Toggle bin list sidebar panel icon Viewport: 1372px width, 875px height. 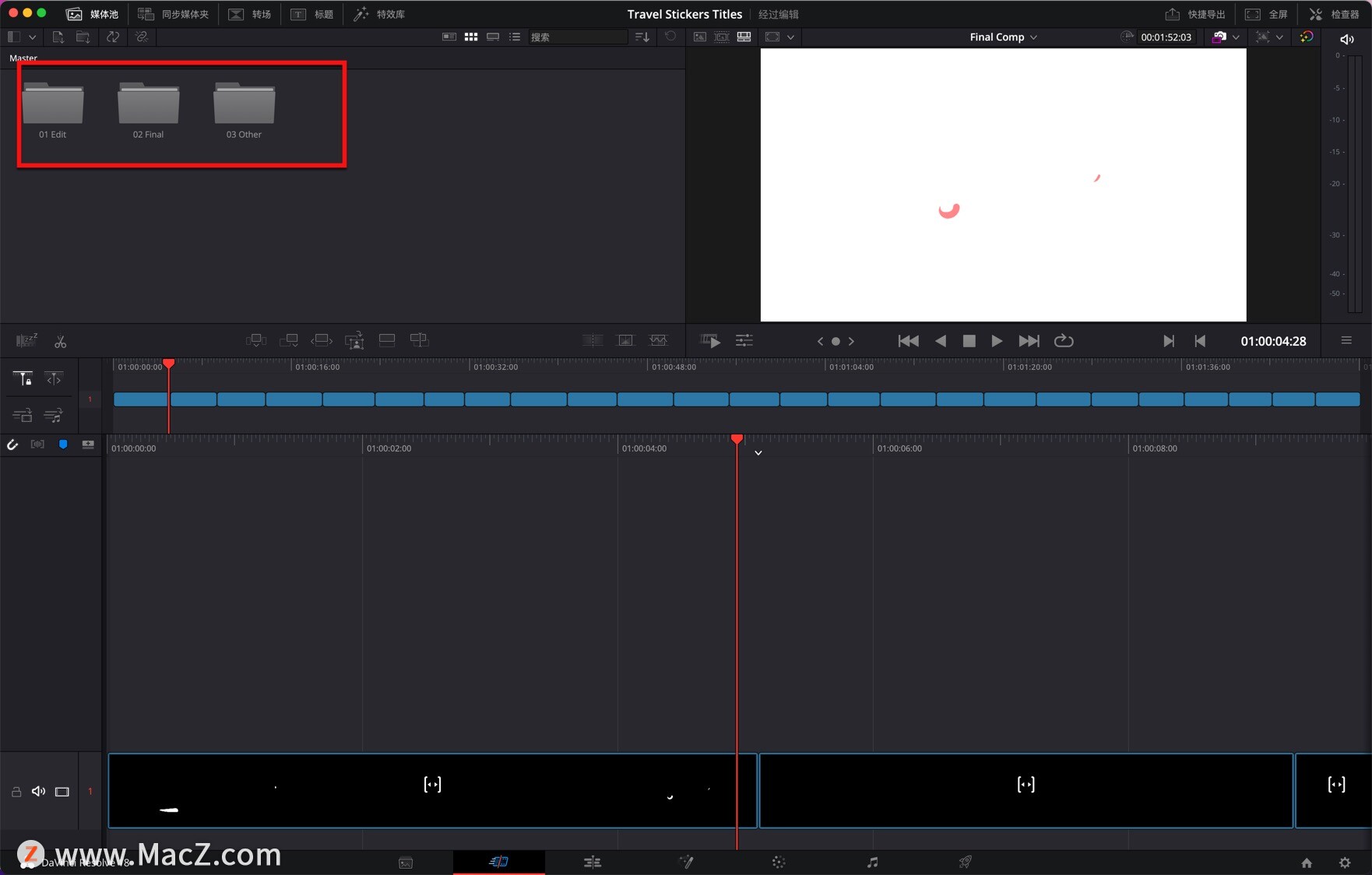[13, 37]
